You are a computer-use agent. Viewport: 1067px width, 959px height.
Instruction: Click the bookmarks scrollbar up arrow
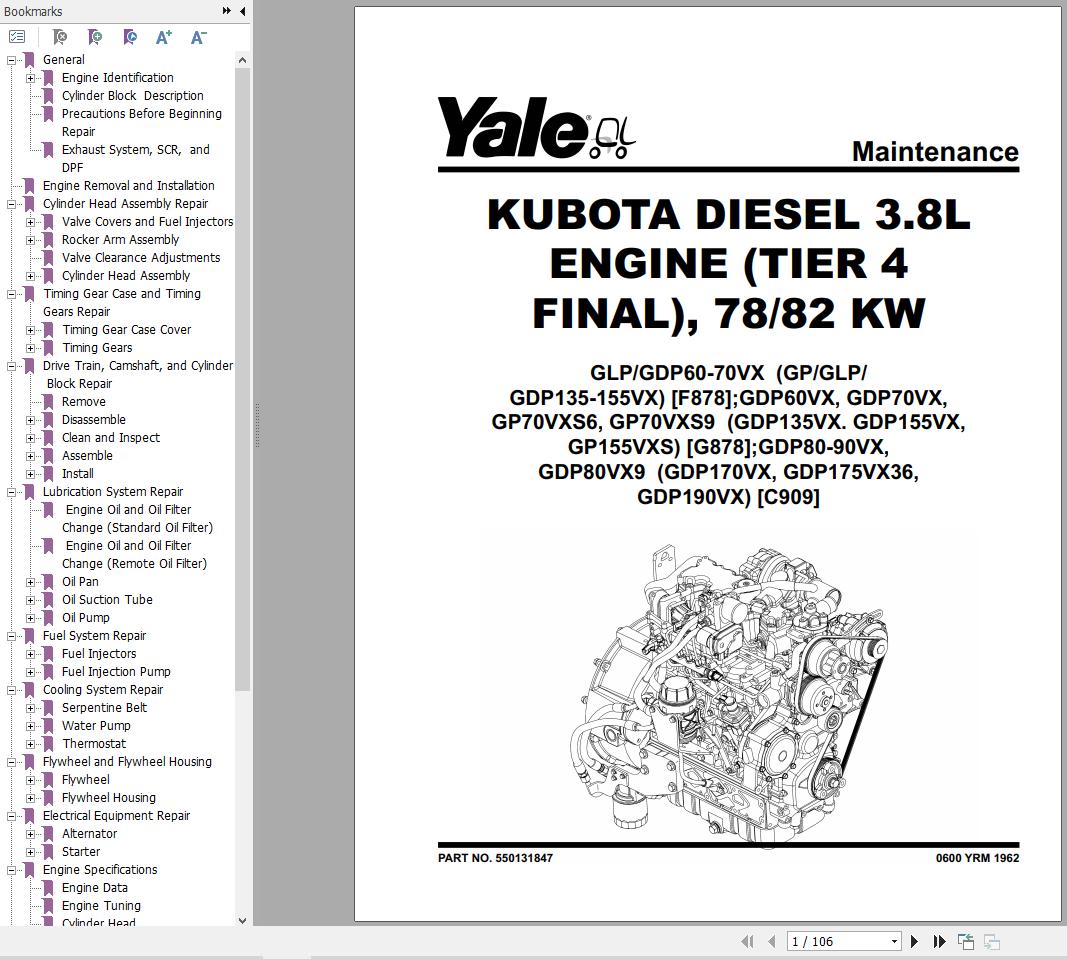pyautogui.click(x=242, y=61)
